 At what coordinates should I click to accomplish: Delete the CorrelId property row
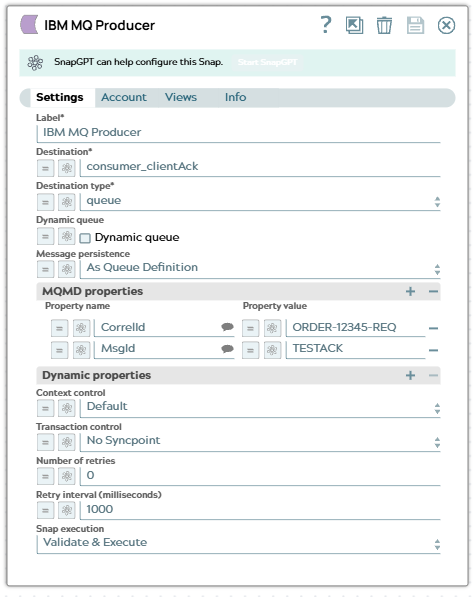[x=433, y=328]
